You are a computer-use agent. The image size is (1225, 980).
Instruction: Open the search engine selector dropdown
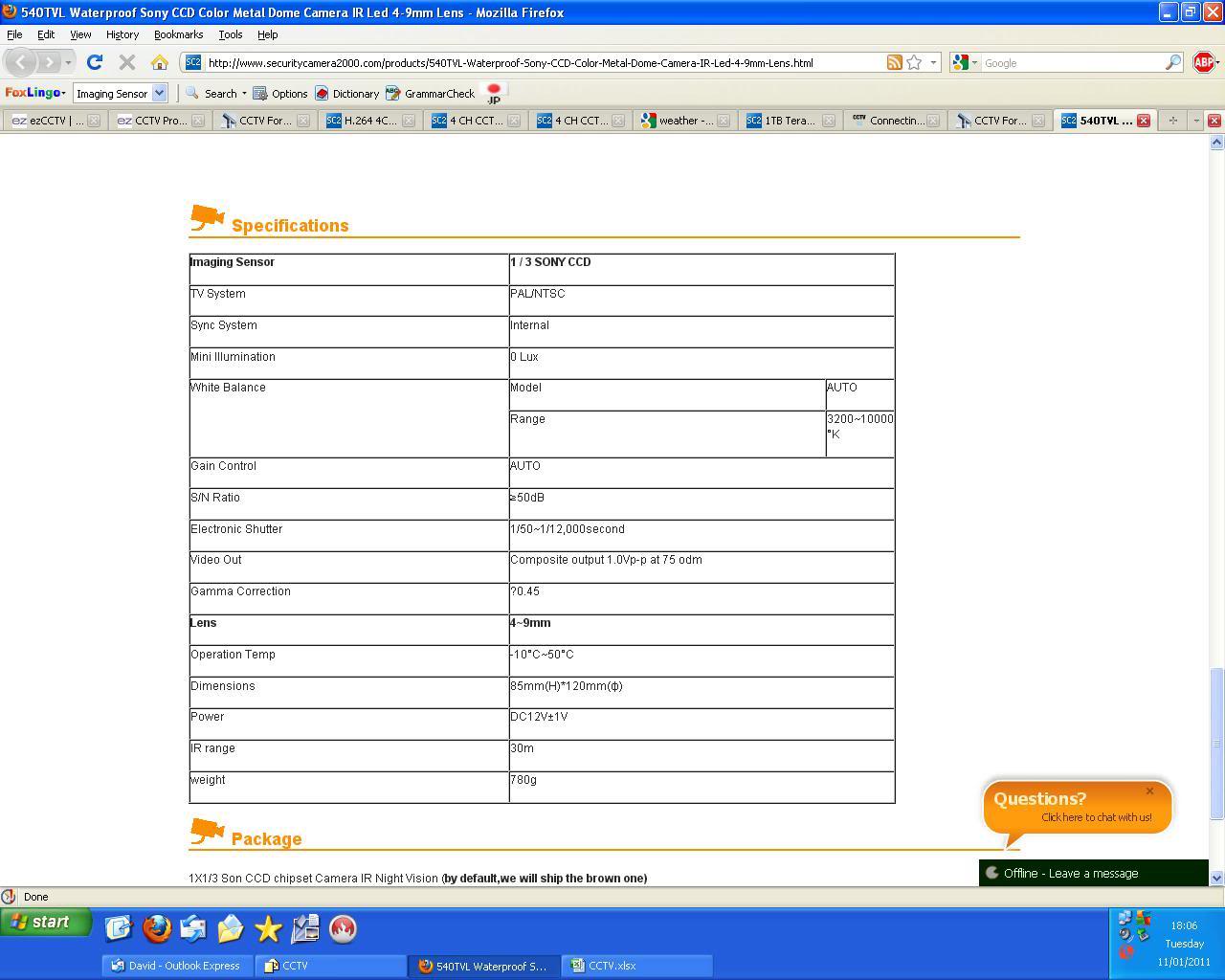coord(965,62)
